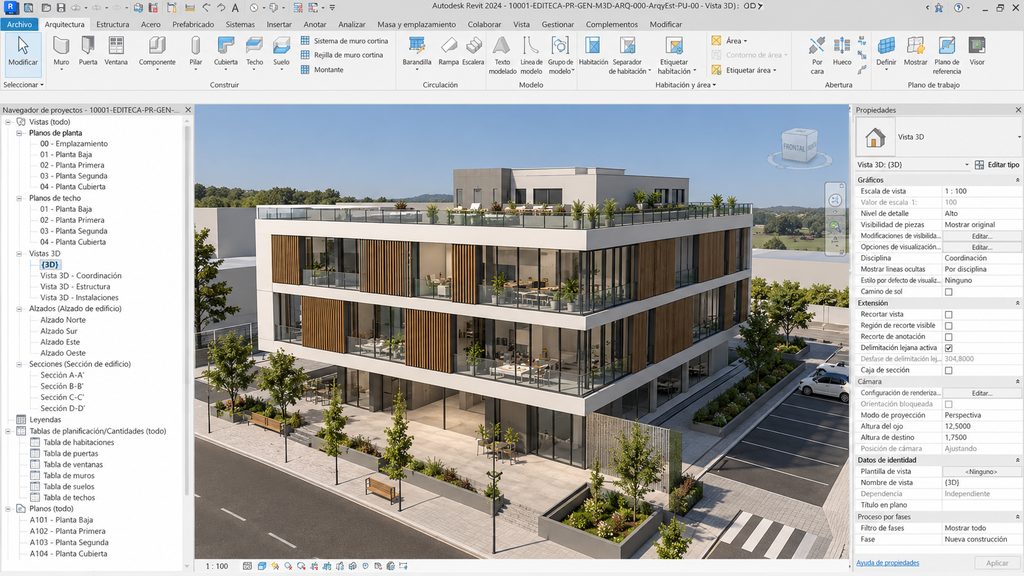The image size is (1024, 576).
Task: Click the Texto modelado tool
Action: click(502, 56)
